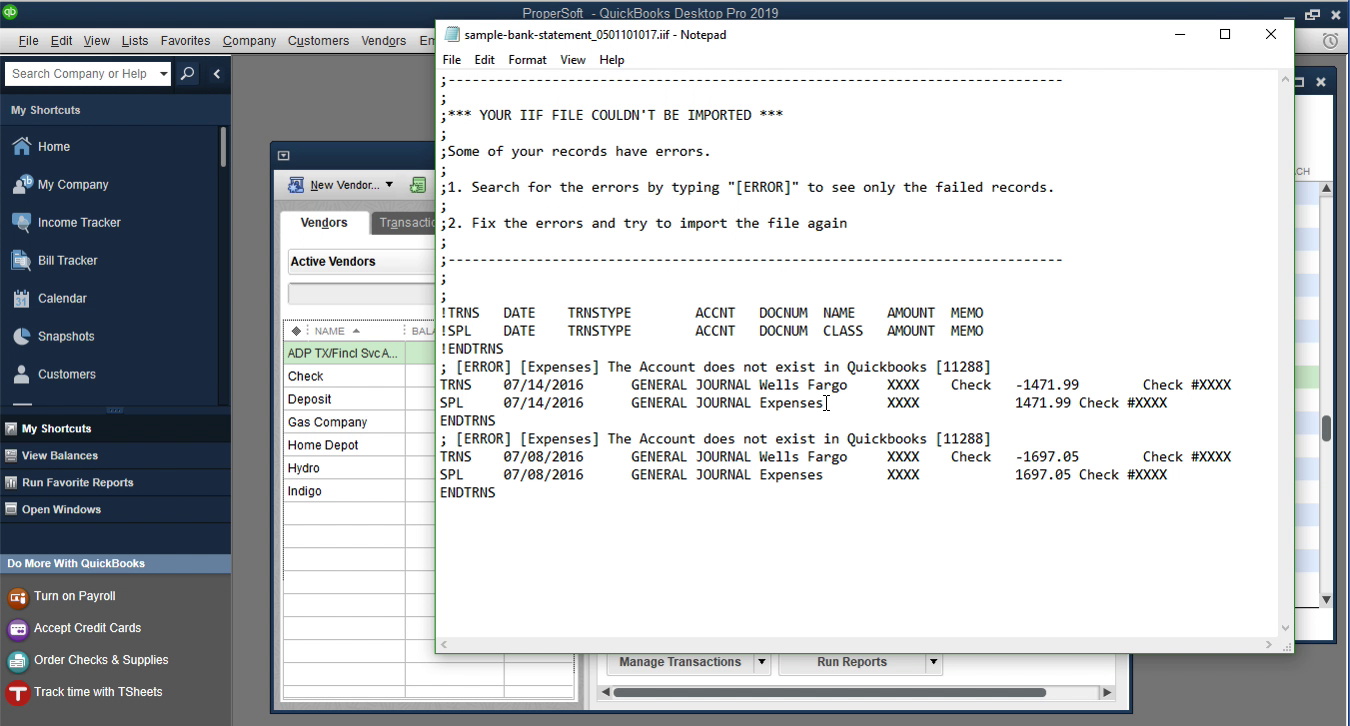Screen dimensions: 1350x726
Task: Open QuickBooks Customers menu
Action: click(x=318, y=41)
